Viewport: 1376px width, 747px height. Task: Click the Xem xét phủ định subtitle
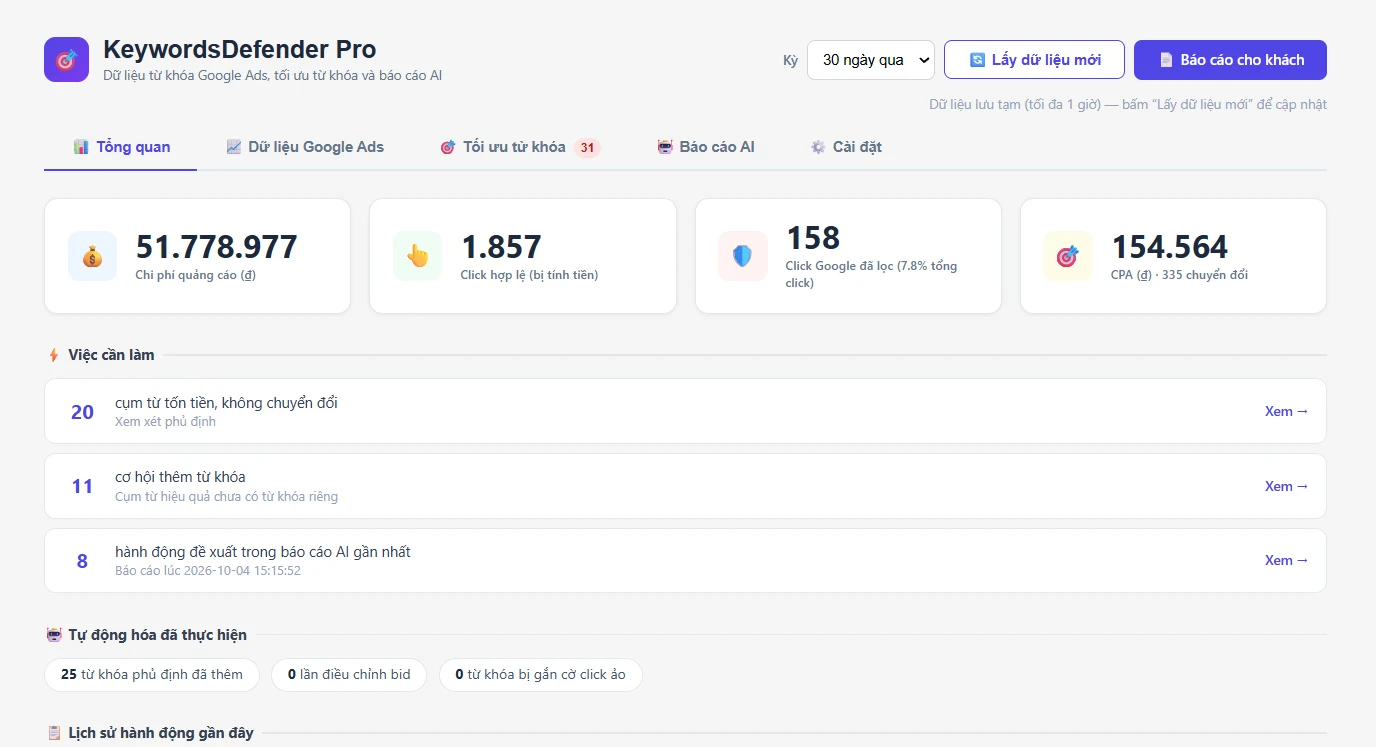coord(165,422)
